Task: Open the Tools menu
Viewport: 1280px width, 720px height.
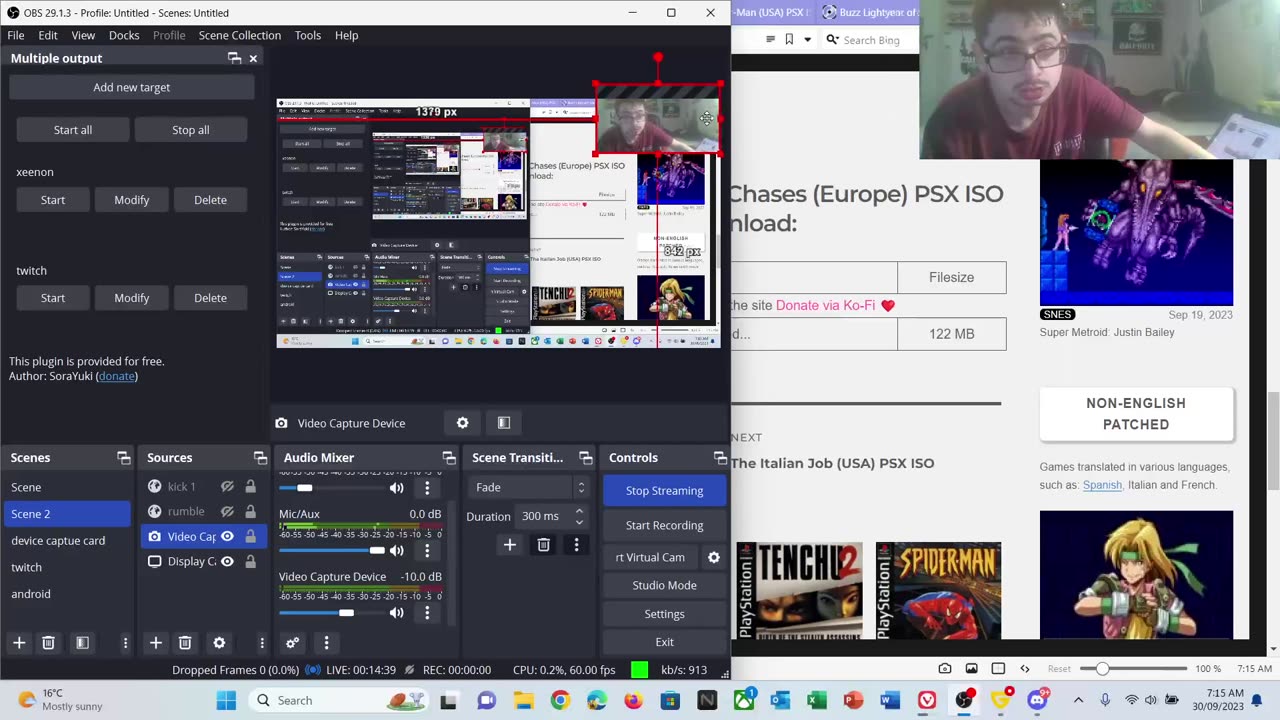Action: (308, 35)
